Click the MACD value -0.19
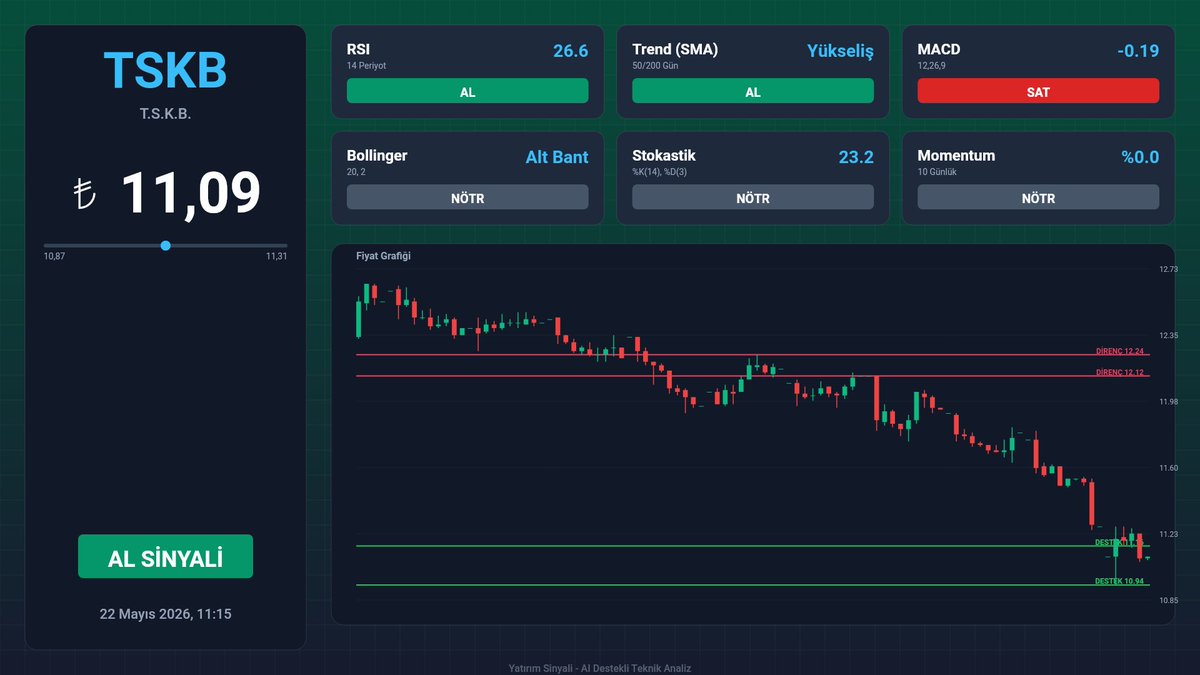The image size is (1200, 675). click(1138, 50)
